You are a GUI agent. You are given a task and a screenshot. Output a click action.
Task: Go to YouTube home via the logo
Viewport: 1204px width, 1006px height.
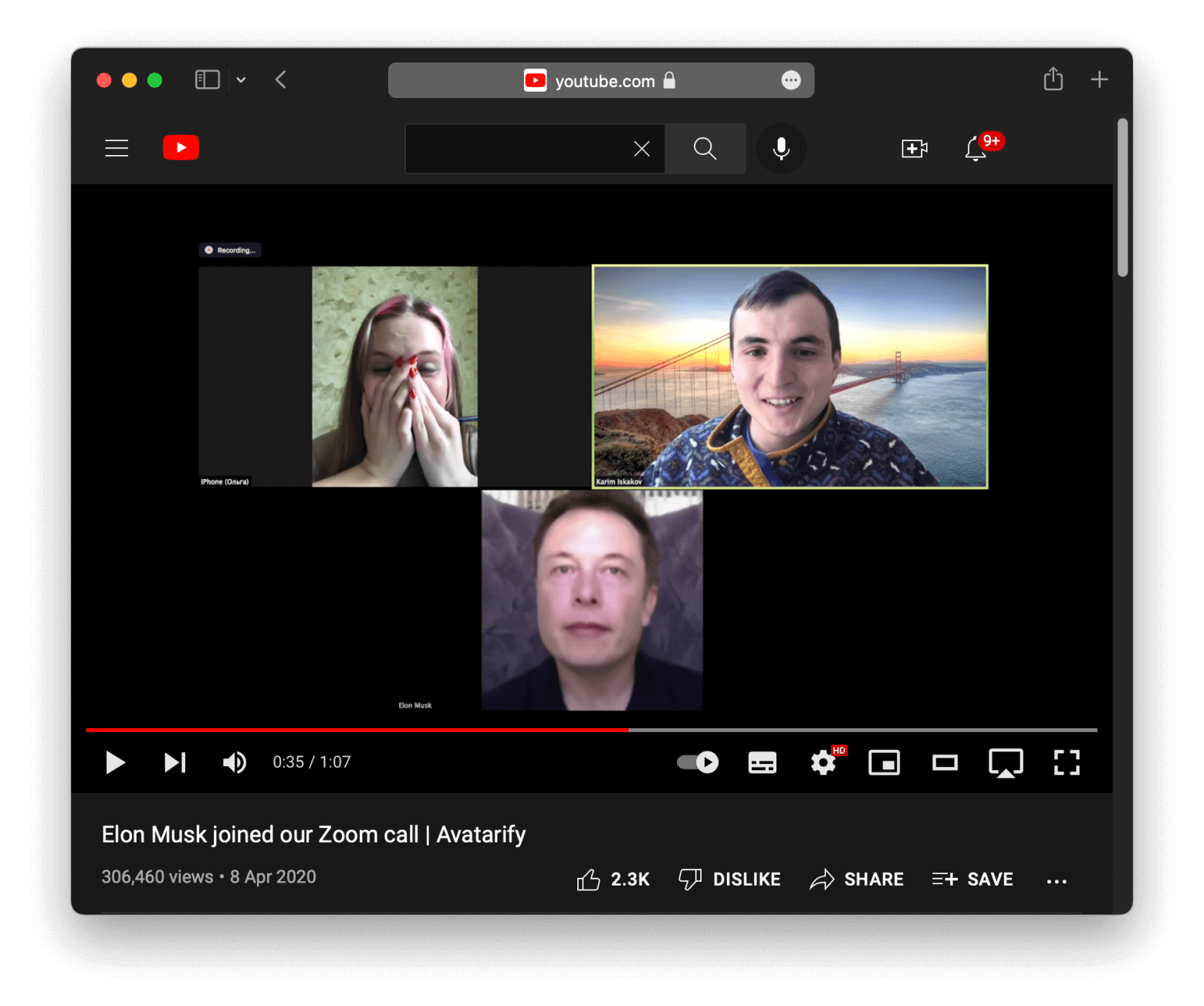(x=181, y=147)
